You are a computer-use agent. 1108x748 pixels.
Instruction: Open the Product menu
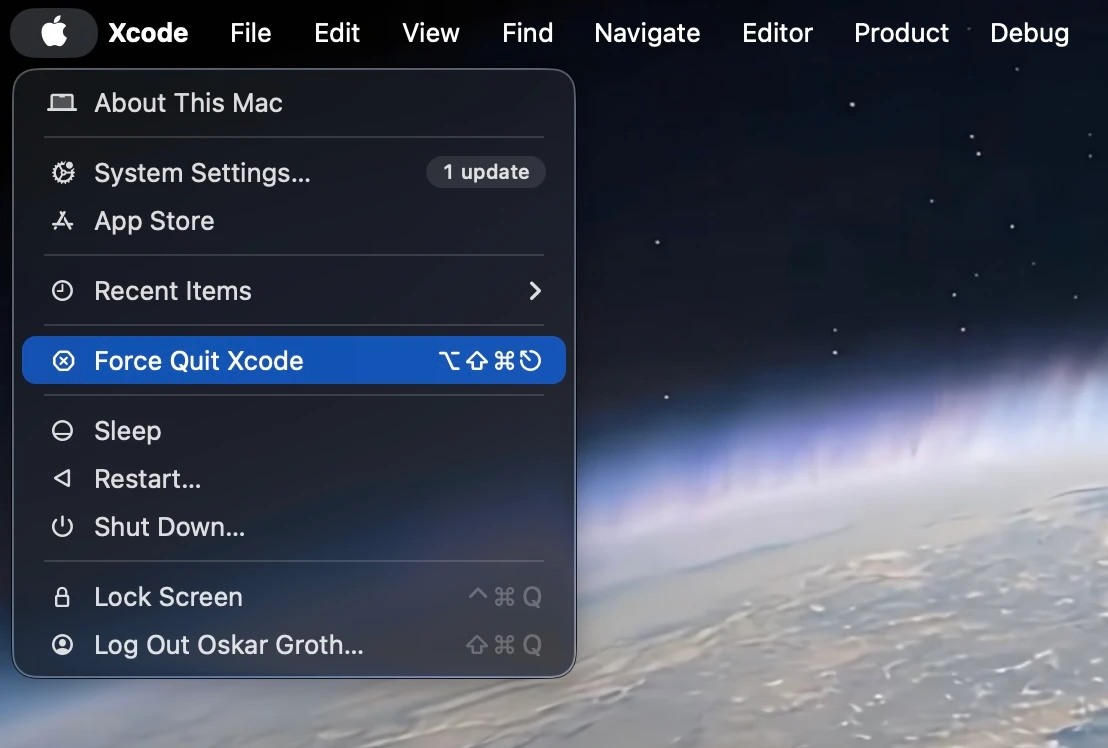point(901,33)
